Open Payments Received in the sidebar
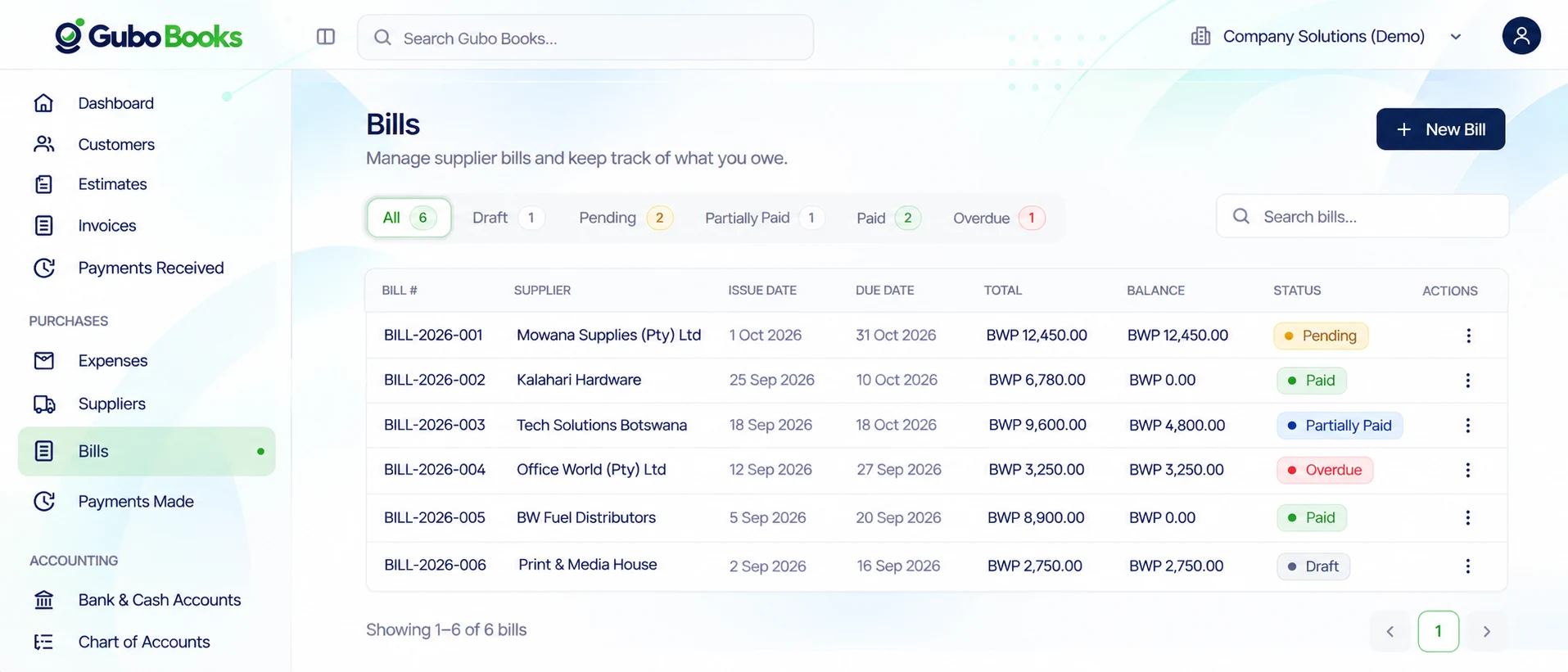 (151, 268)
